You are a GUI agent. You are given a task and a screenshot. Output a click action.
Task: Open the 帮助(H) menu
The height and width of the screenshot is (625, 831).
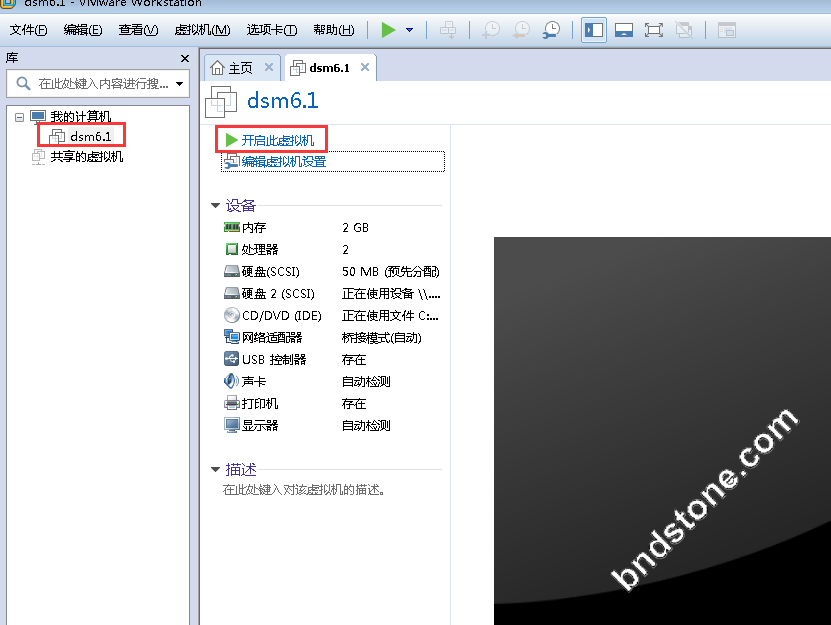click(334, 30)
